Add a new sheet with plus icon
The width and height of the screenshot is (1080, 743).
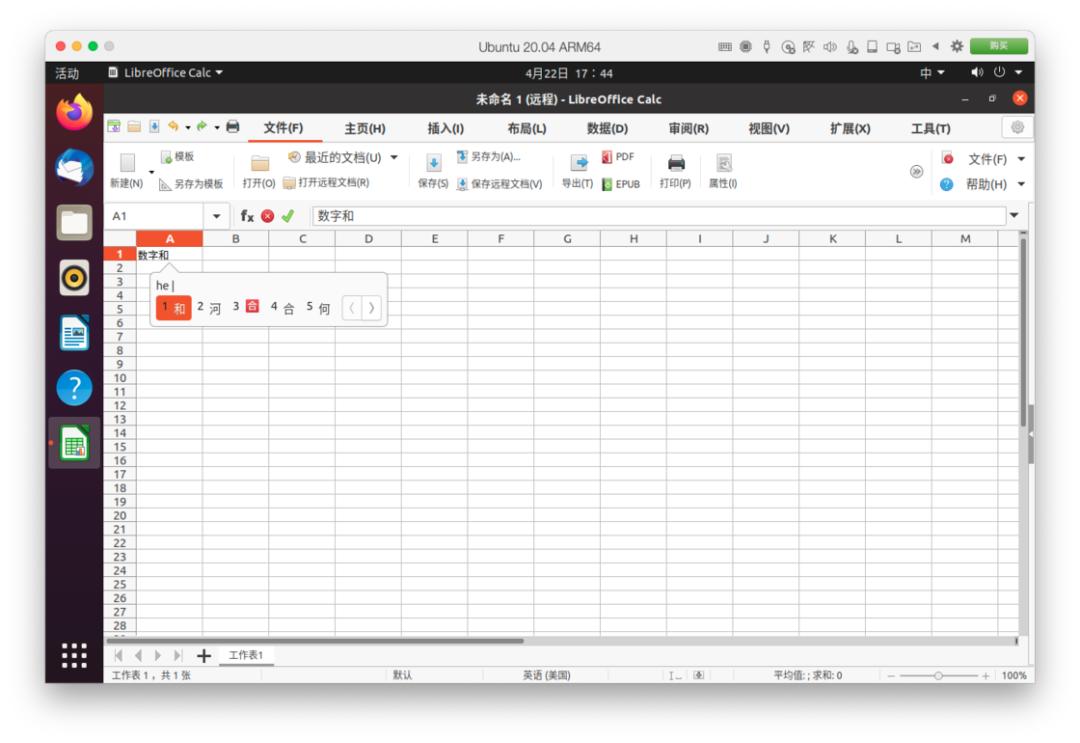204,656
